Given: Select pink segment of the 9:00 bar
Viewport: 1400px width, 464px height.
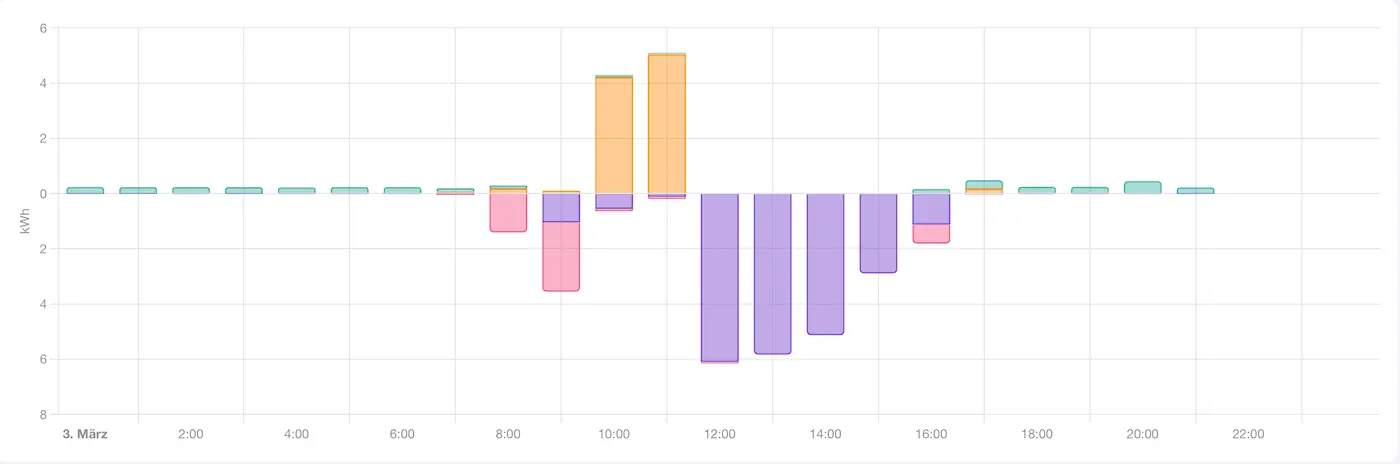Looking at the screenshot, I should (x=561, y=256).
